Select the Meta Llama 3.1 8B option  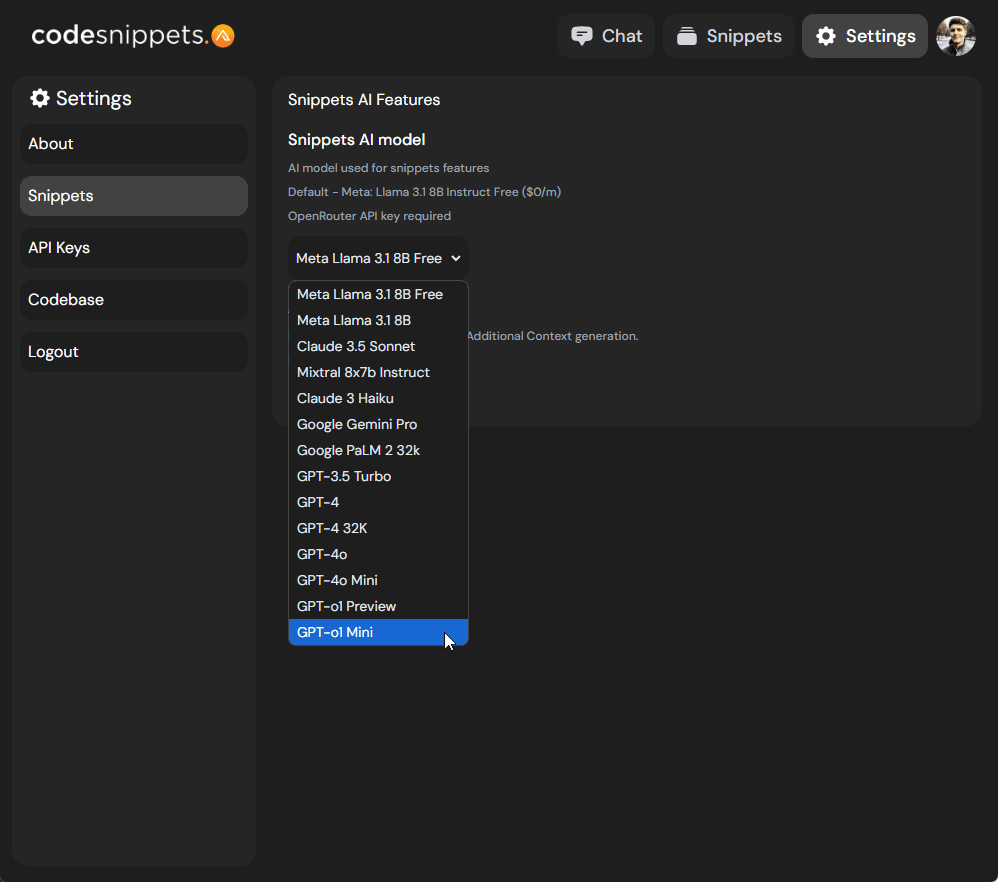[x=378, y=321]
